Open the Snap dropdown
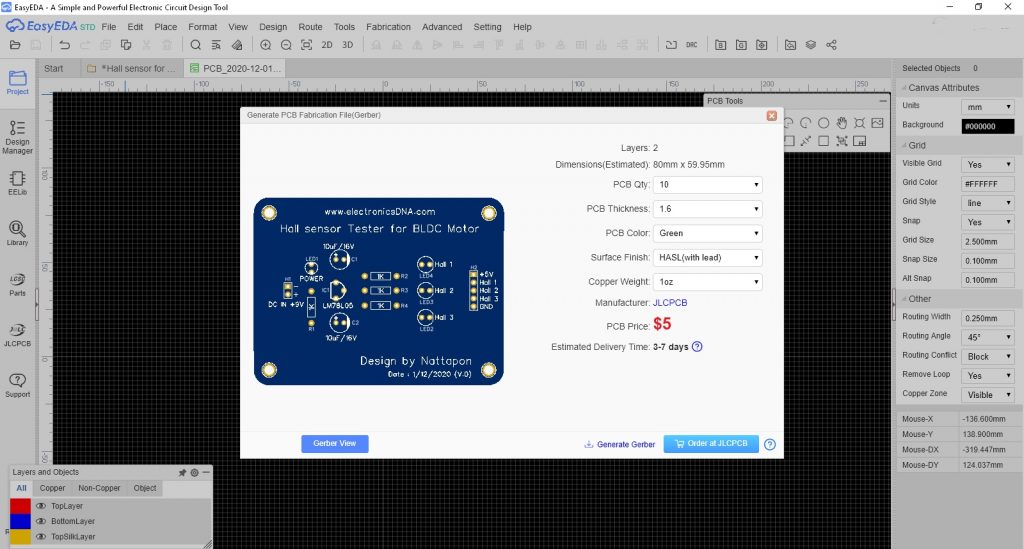 [x=987, y=222]
